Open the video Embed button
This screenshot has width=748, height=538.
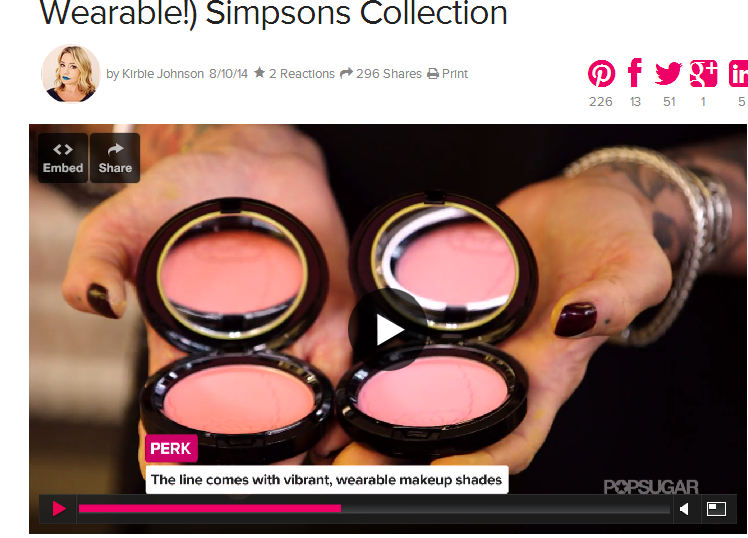pos(63,158)
